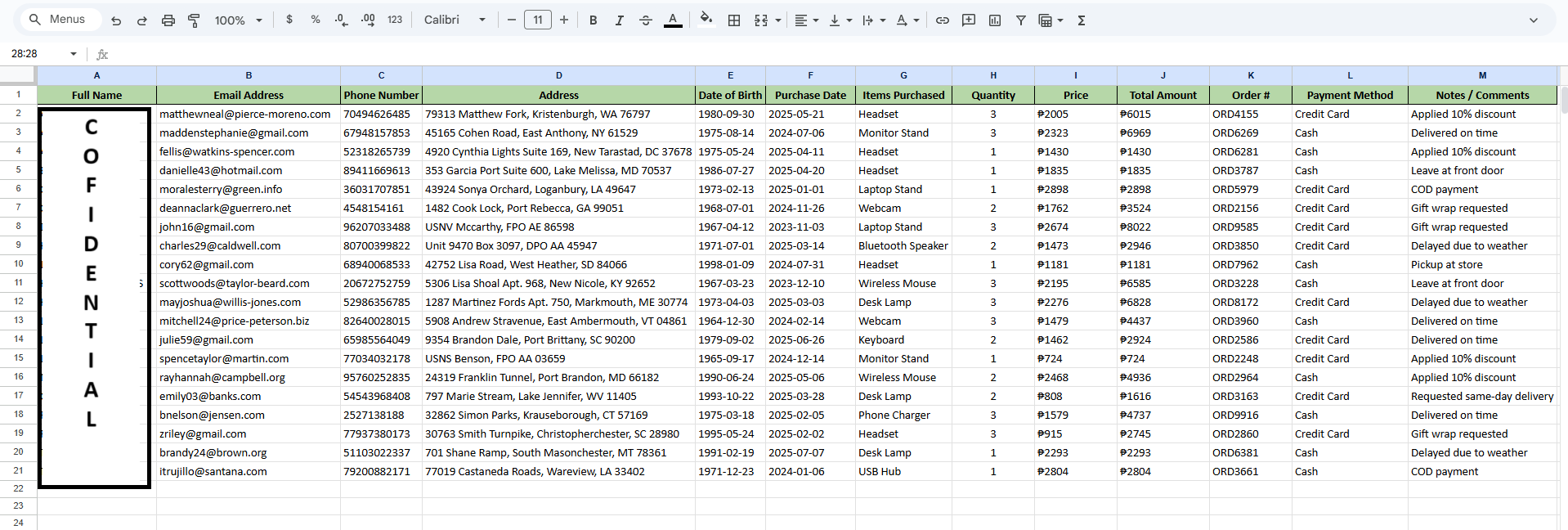1568x530 pixels.
Task: Select cell Bluetooth Speaker
Action: [903, 246]
